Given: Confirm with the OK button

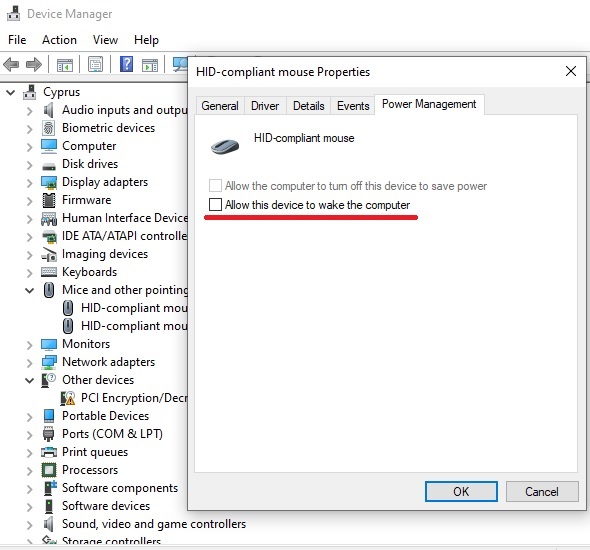Looking at the screenshot, I should pos(461,491).
